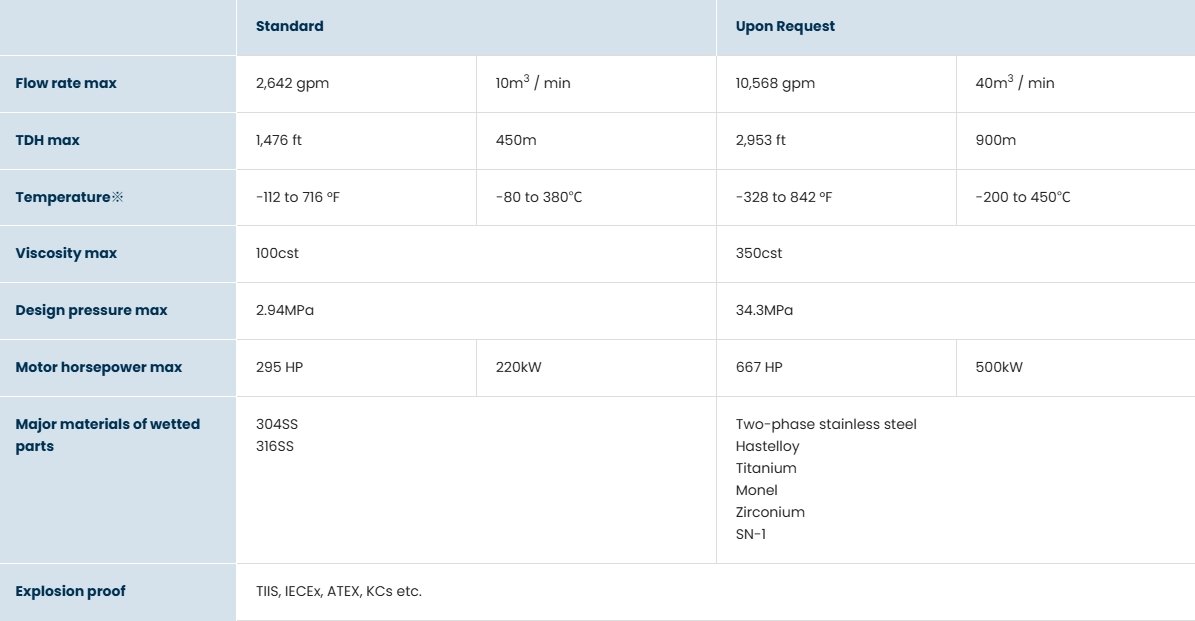1195x621 pixels.
Task: Click the 500kW motor power cell
Action: pyautogui.click(x=999, y=367)
